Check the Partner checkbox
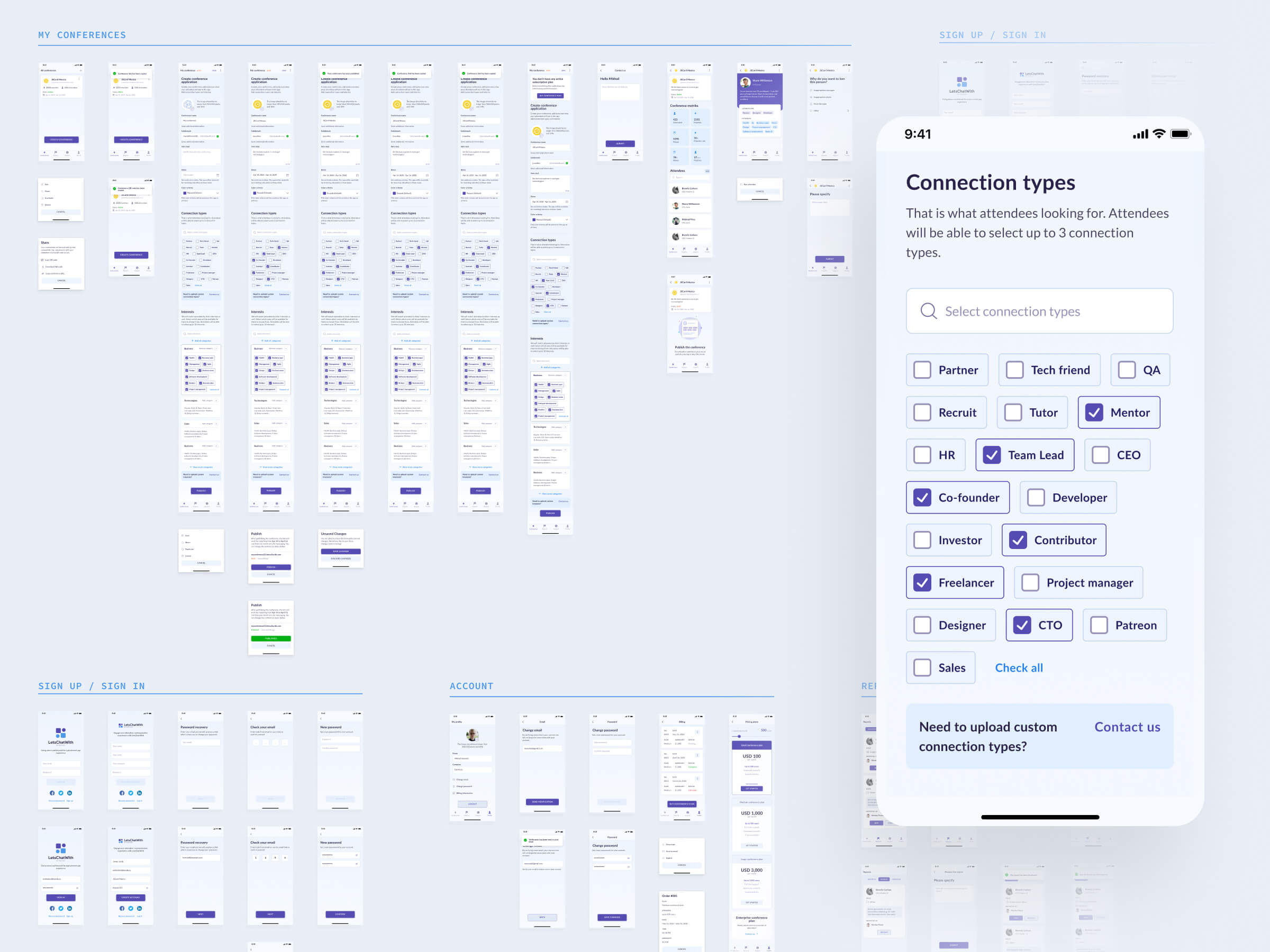Viewport: 1270px width, 952px height. pos(922,370)
